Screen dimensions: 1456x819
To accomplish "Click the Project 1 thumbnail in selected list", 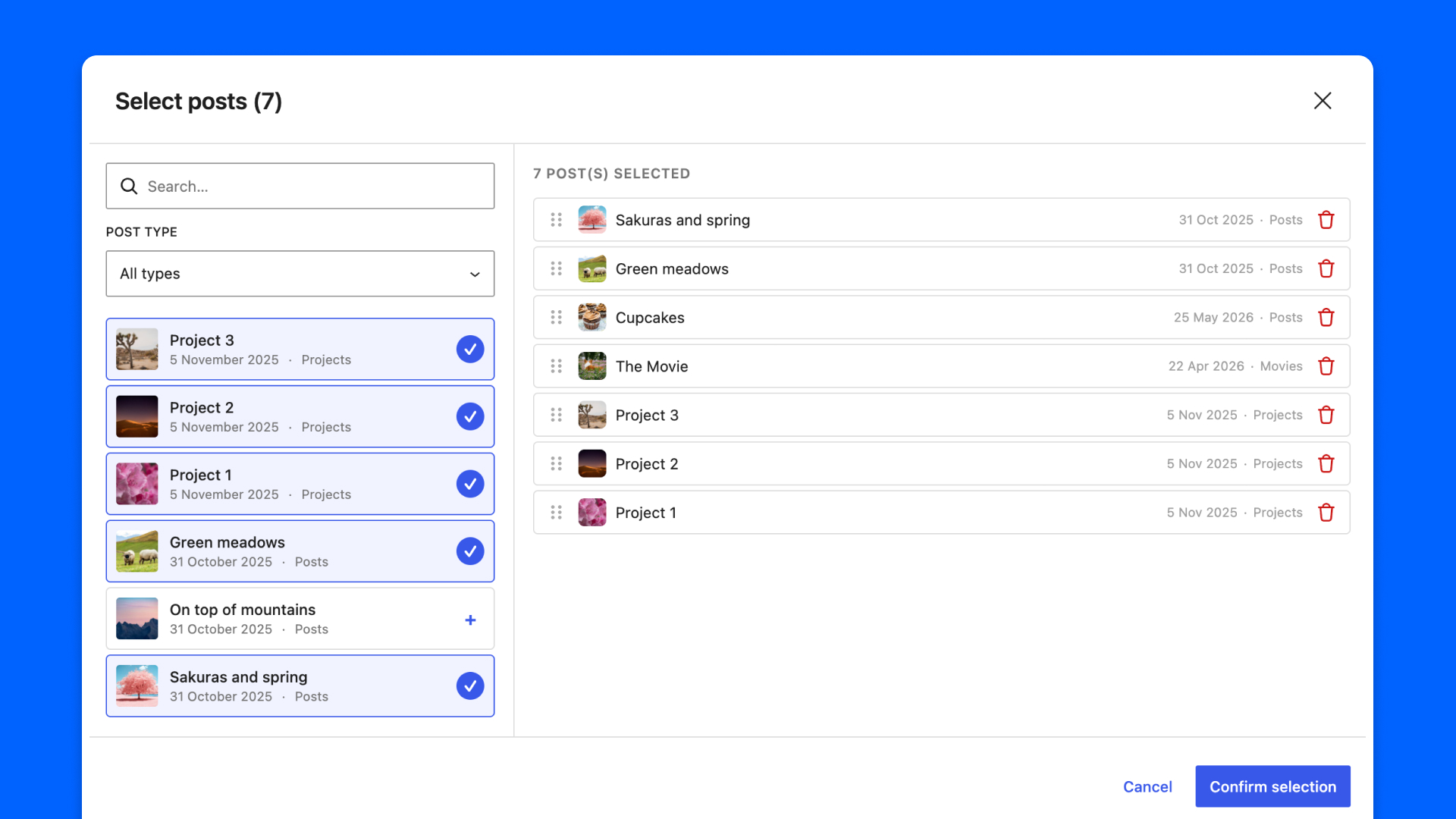I will [x=592, y=513].
